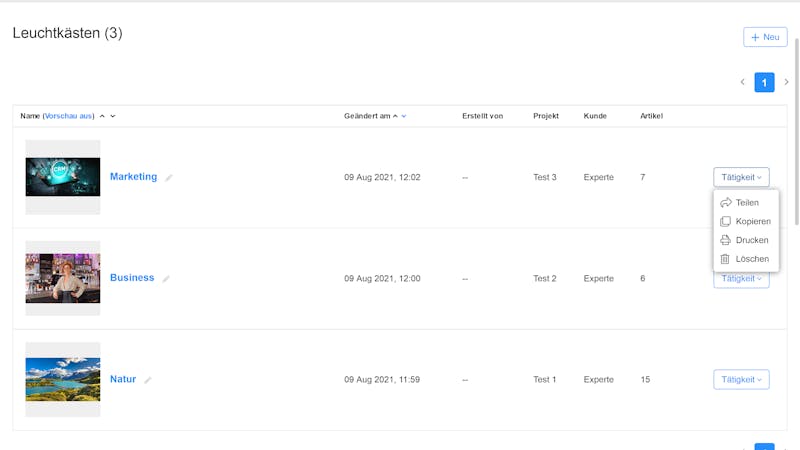Choose Kopieren from the dropdown menu
The height and width of the screenshot is (450, 800).
[x=746, y=221]
